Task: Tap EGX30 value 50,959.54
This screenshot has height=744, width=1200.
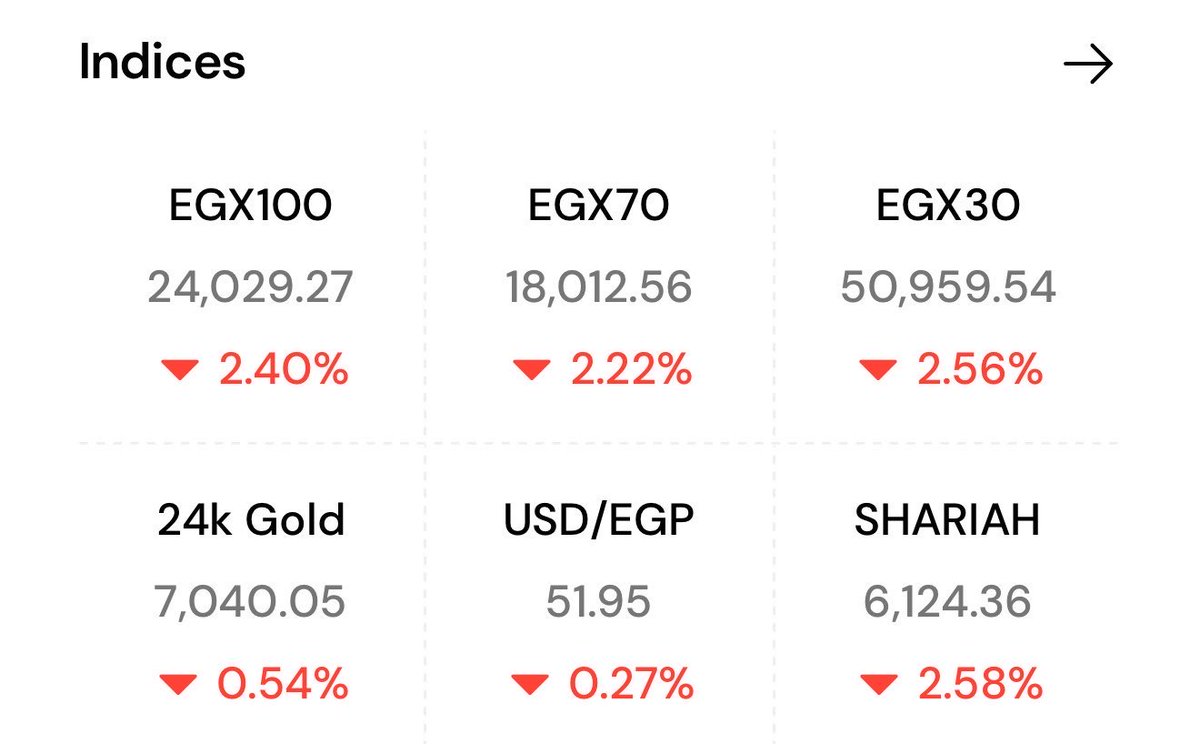Action: [948, 288]
